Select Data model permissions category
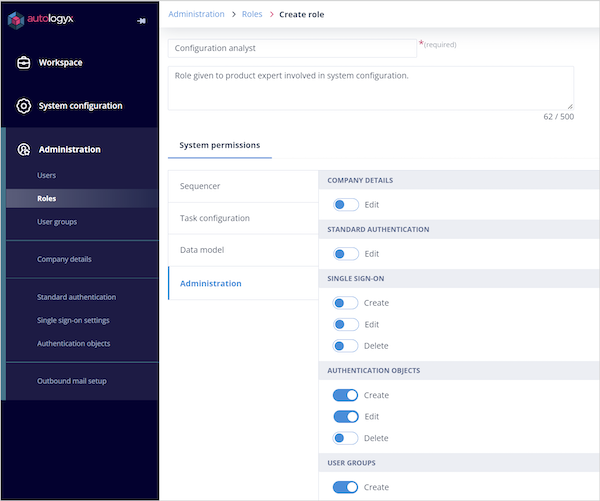Image resolution: width=600 pixels, height=501 pixels. pyautogui.click(x=243, y=250)
